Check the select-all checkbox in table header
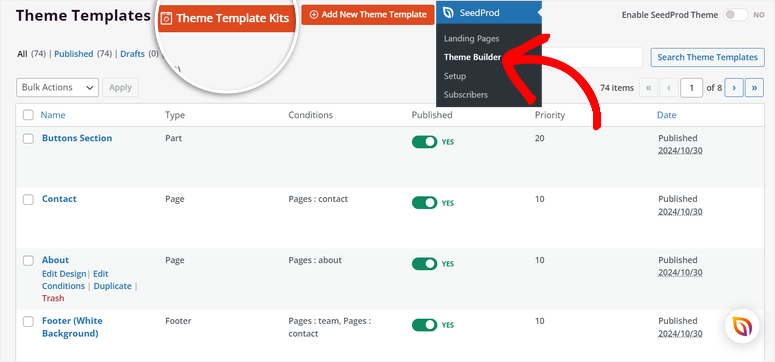This screenshot has width=775, height=362. coord(28,115)
